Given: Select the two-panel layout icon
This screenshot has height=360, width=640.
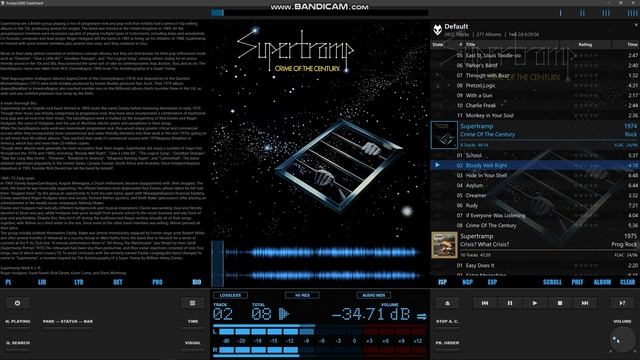Looking at the screenshot, I should 582,13.
